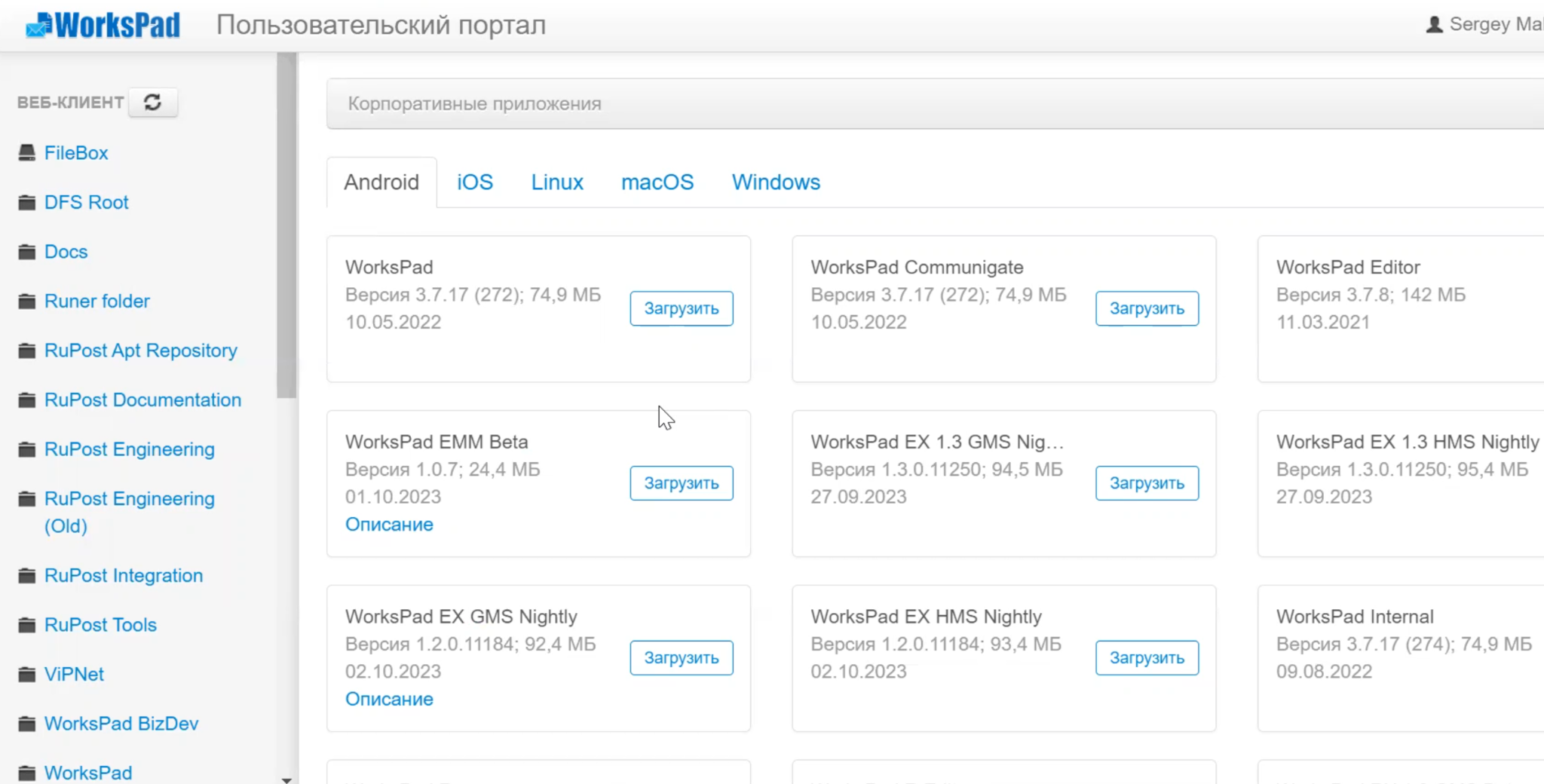Click the refresh icon next to ВЕБ-КЛИЕНТ
Screen dimensions: 1544x784
pos(153,103)
